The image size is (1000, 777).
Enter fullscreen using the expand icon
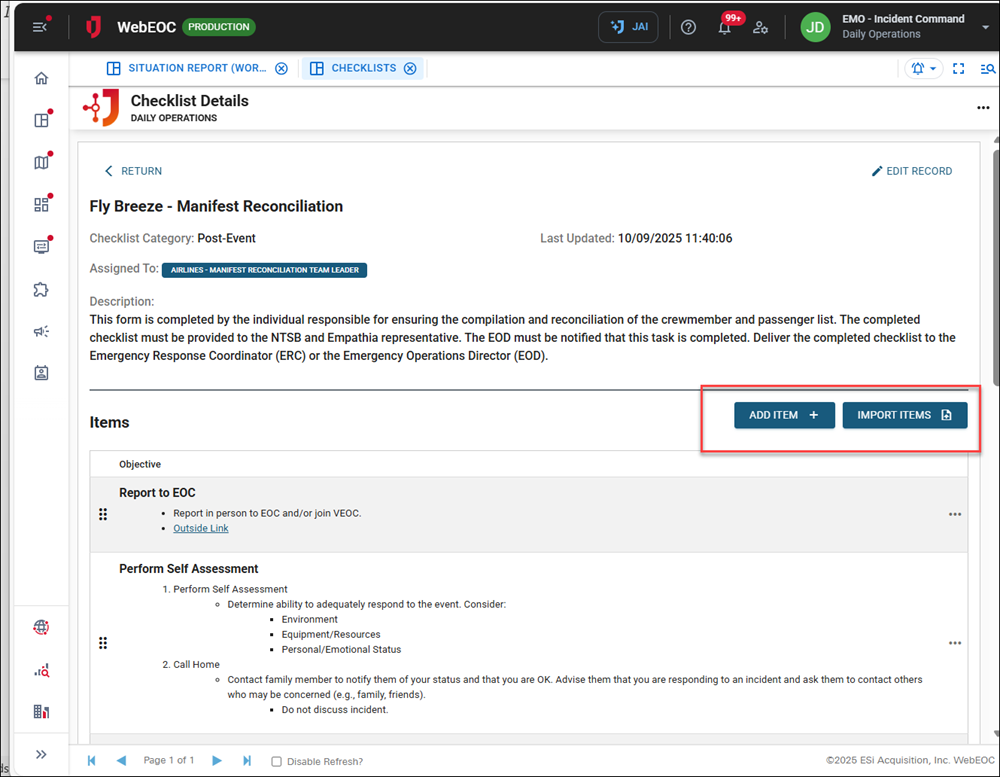pos(958,68)
